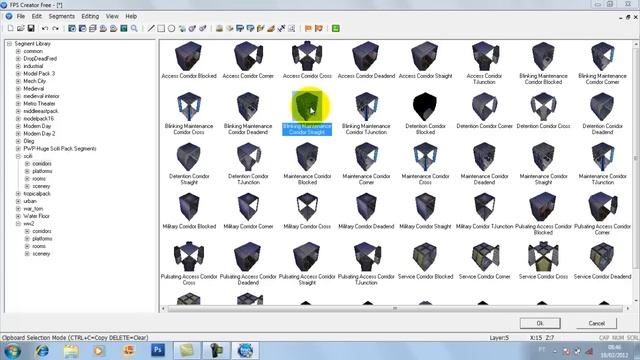
Task: Collapse the scifi tree node
Action: (x=18, y=156)
